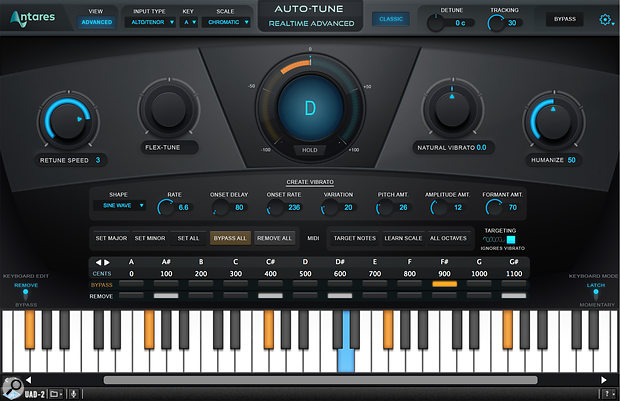Screen dimensions: 620x401
Task: Open the UAD-2 folder preset menu
Action: 55,394
